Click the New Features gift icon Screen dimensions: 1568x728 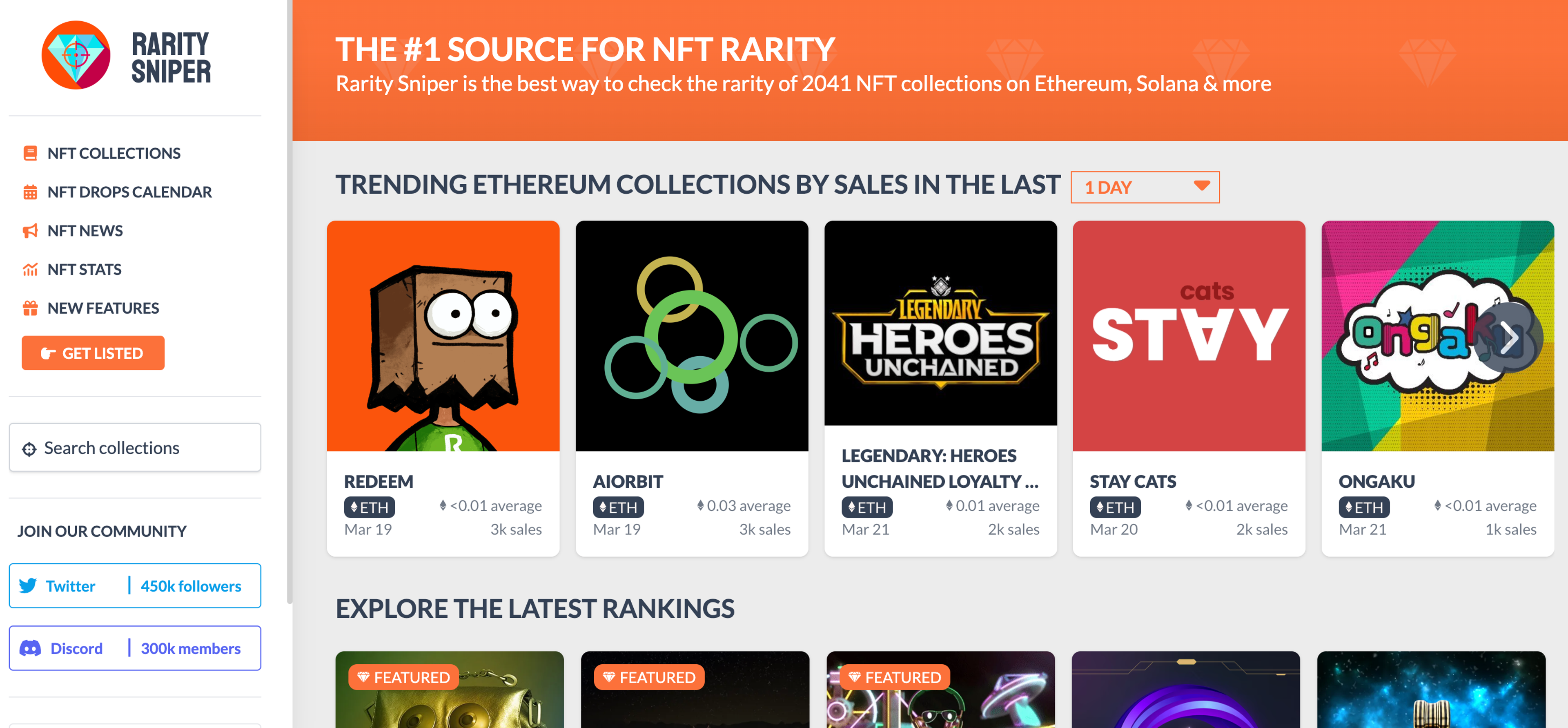point(30,308)
